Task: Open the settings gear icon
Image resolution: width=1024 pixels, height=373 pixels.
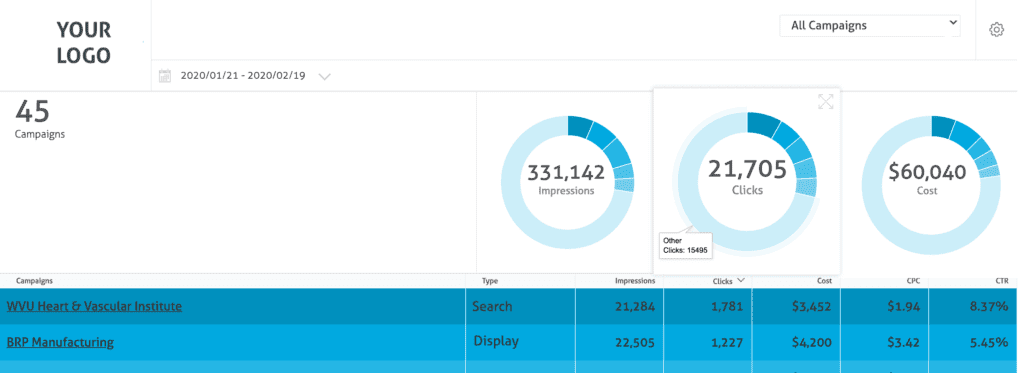Action: click(x=996, y=29)
